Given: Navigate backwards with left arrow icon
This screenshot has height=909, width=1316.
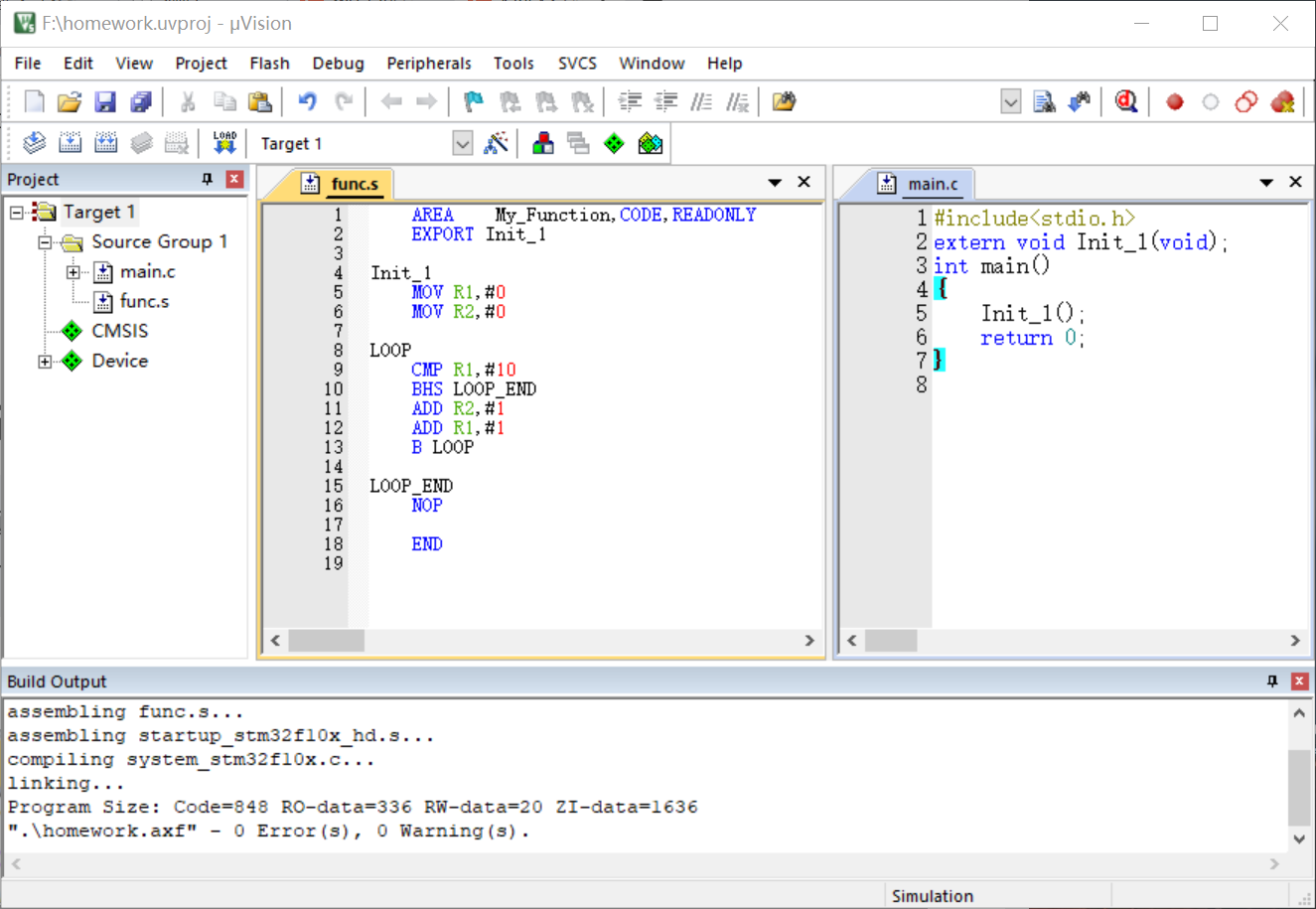Looking at the screenshot, I should coord(391,101).
